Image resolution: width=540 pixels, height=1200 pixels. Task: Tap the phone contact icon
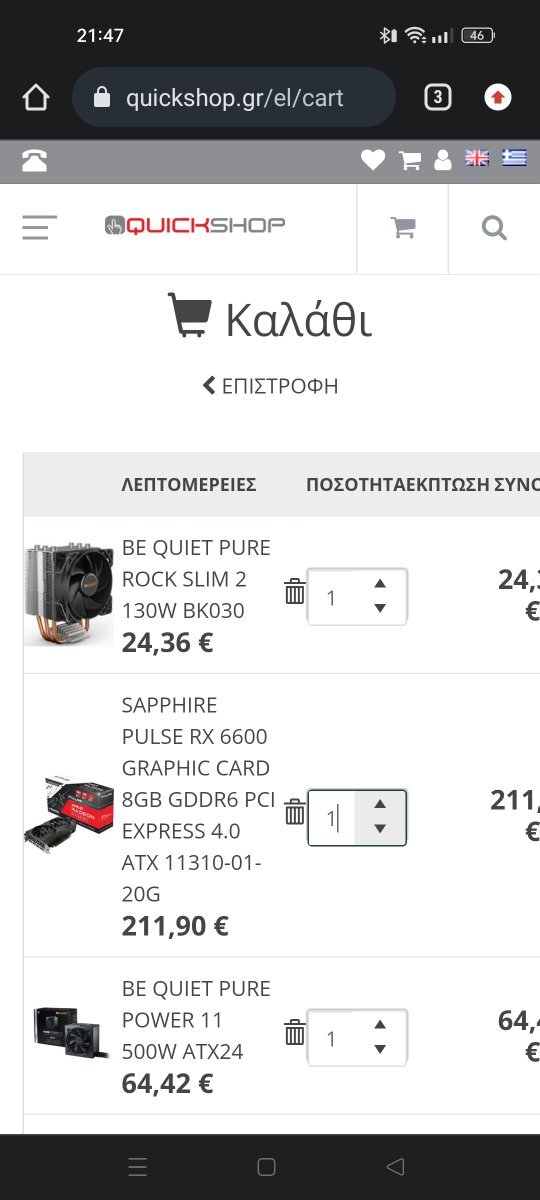click(x=34, y=160)
